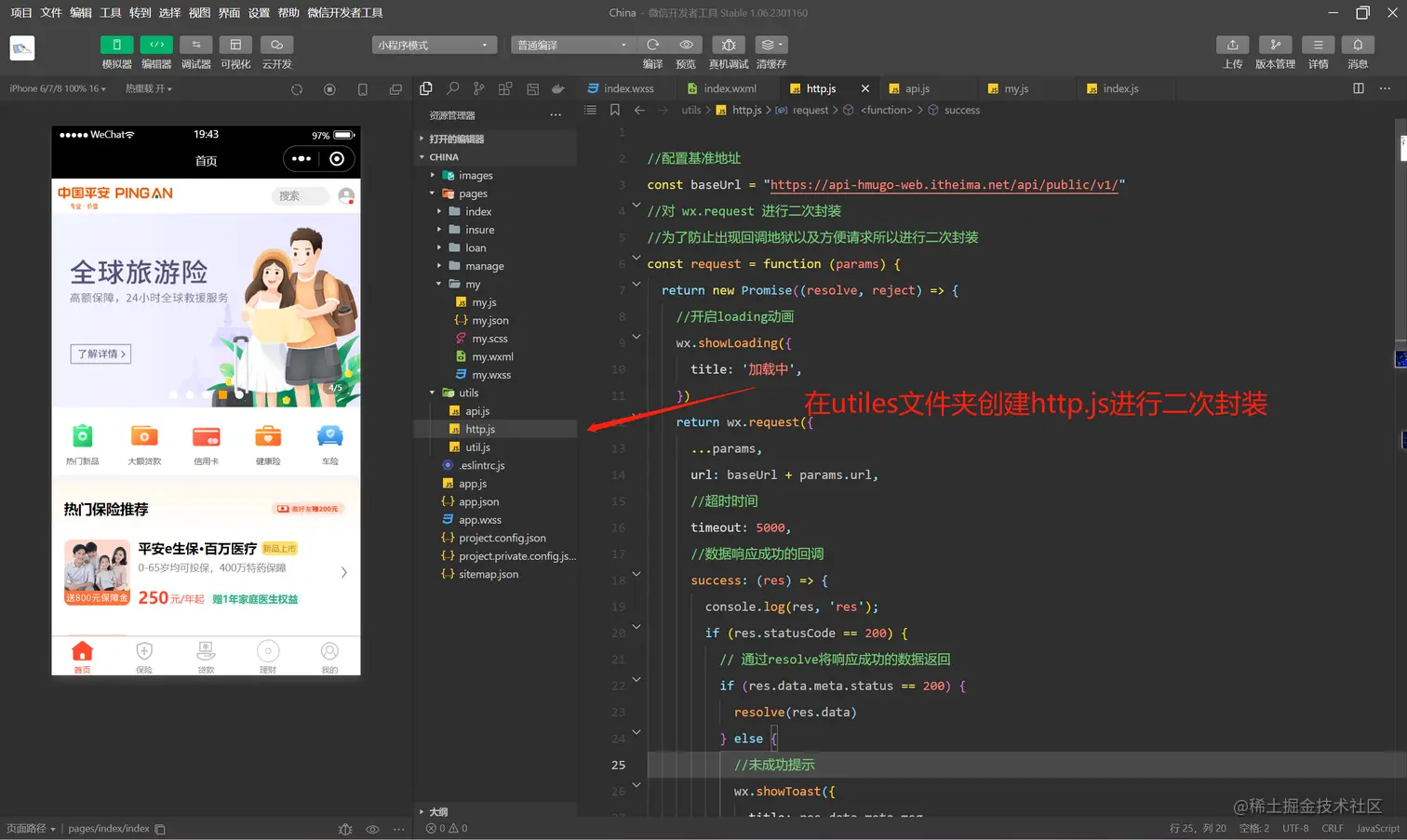Open the search icon in editor sidebar

(453, 88)
